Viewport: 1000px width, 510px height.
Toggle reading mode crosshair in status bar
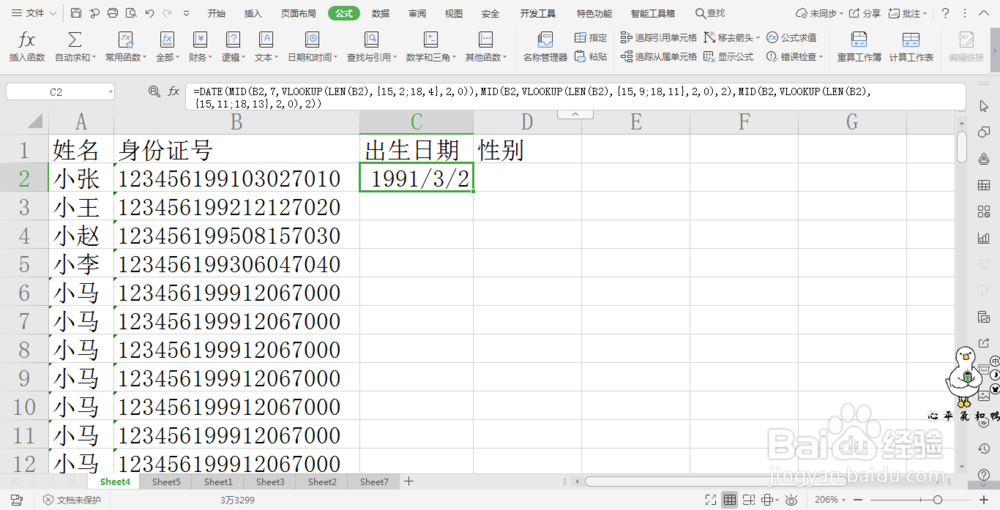coord(771,500)
